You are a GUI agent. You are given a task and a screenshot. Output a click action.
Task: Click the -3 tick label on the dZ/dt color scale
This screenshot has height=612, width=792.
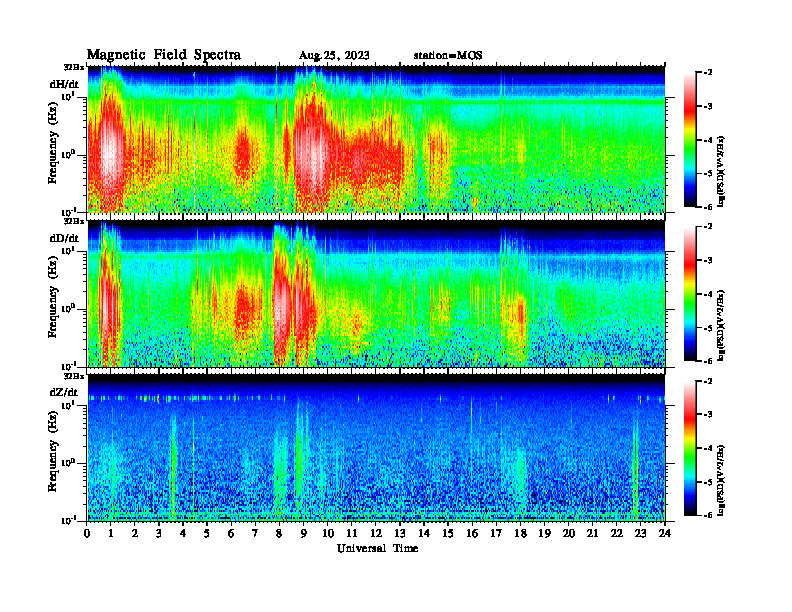click(708, 415)
